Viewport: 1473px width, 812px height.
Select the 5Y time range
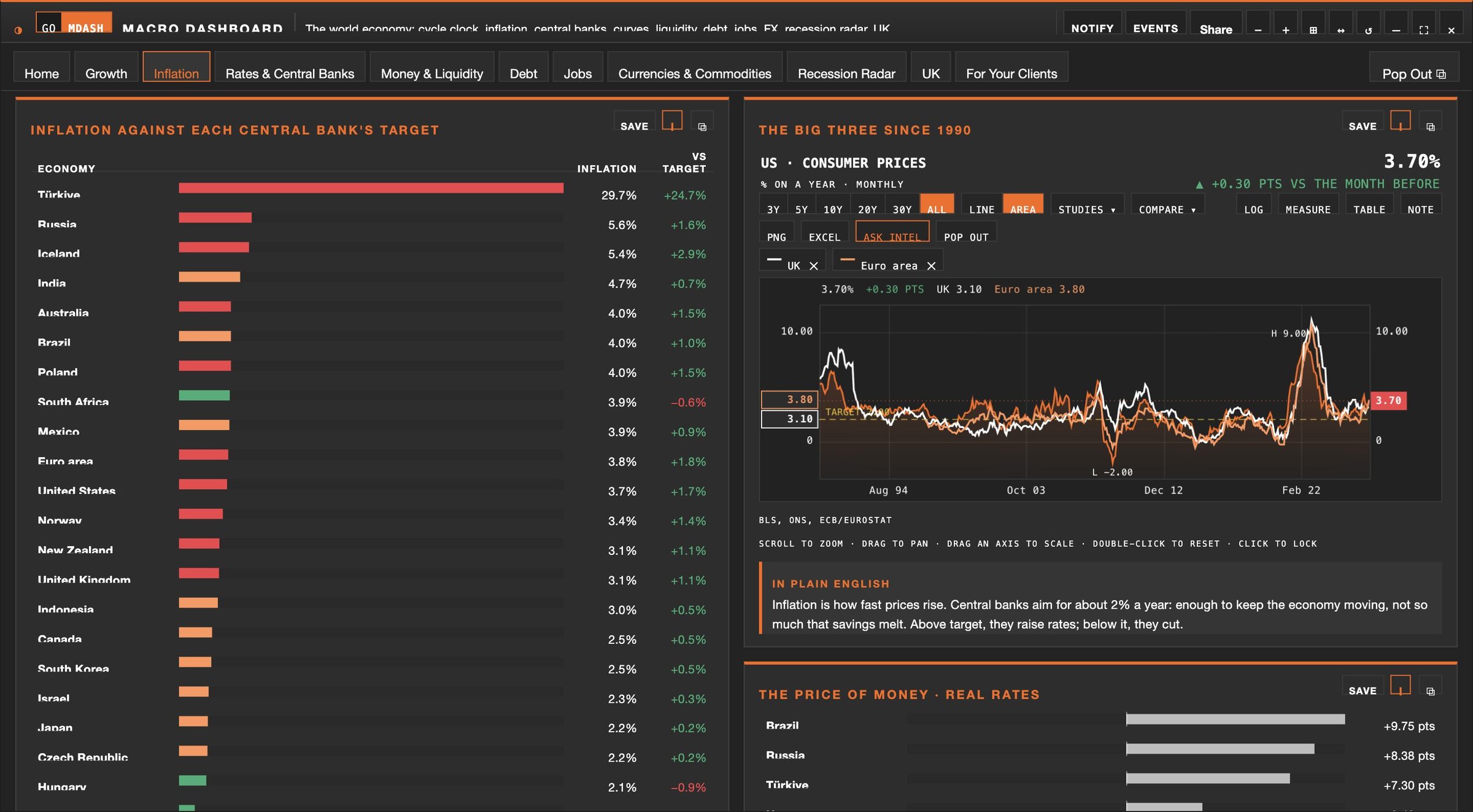[802, 204]
